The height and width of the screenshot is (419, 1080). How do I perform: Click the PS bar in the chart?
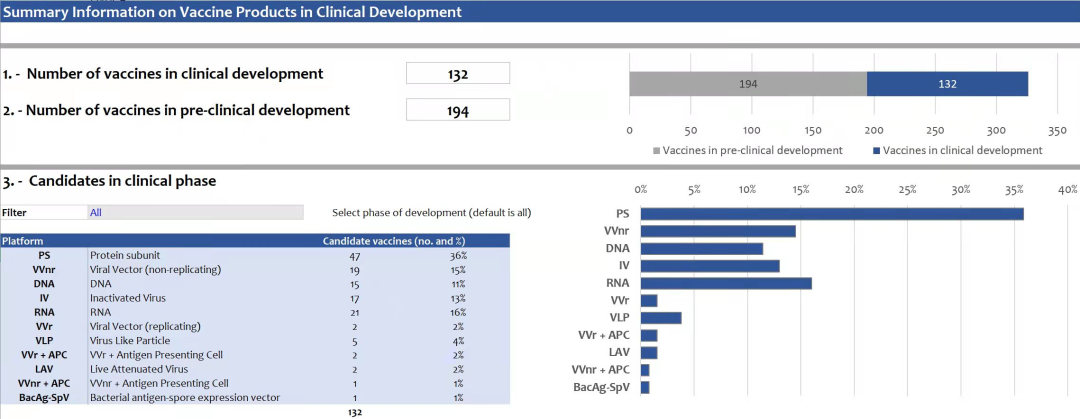[831, 213]
